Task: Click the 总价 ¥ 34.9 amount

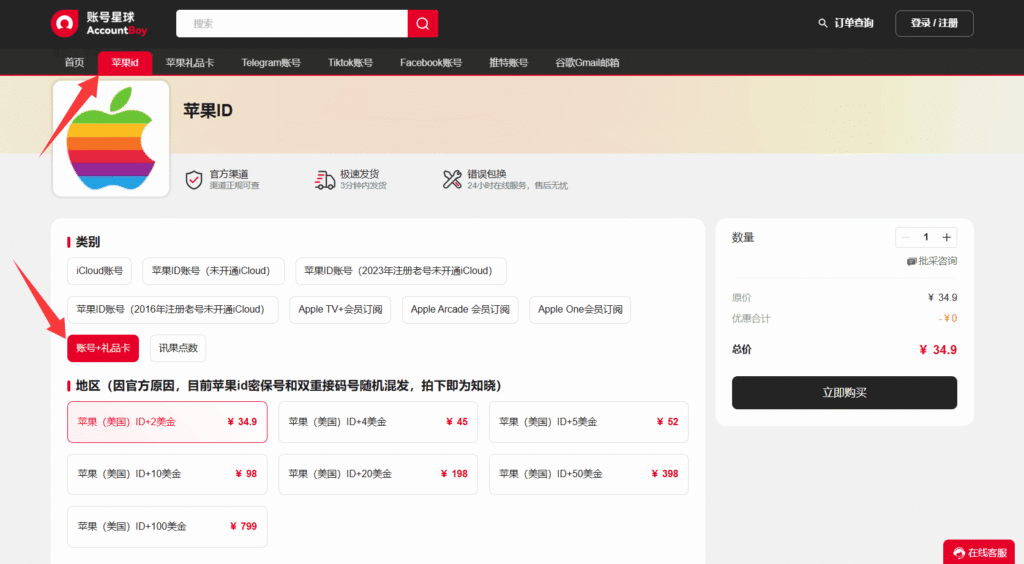Action: pos(938,350)
